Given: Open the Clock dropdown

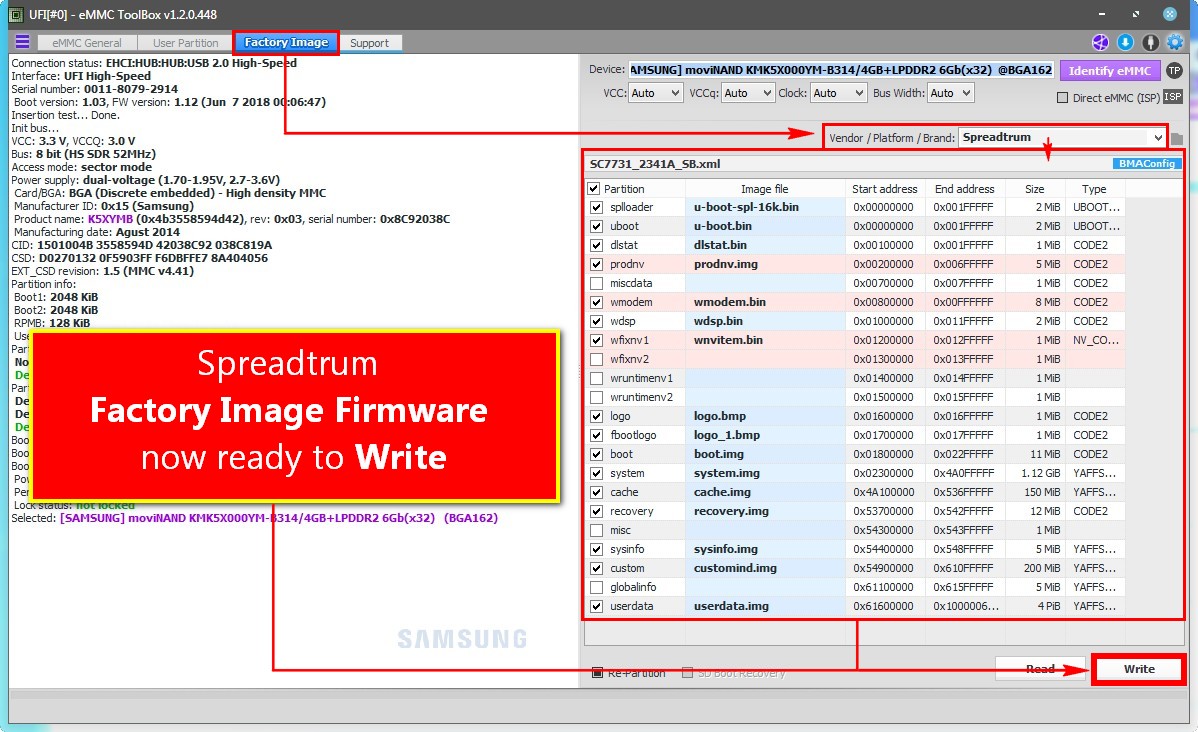Looking at the screenshot, I should 838,93.
